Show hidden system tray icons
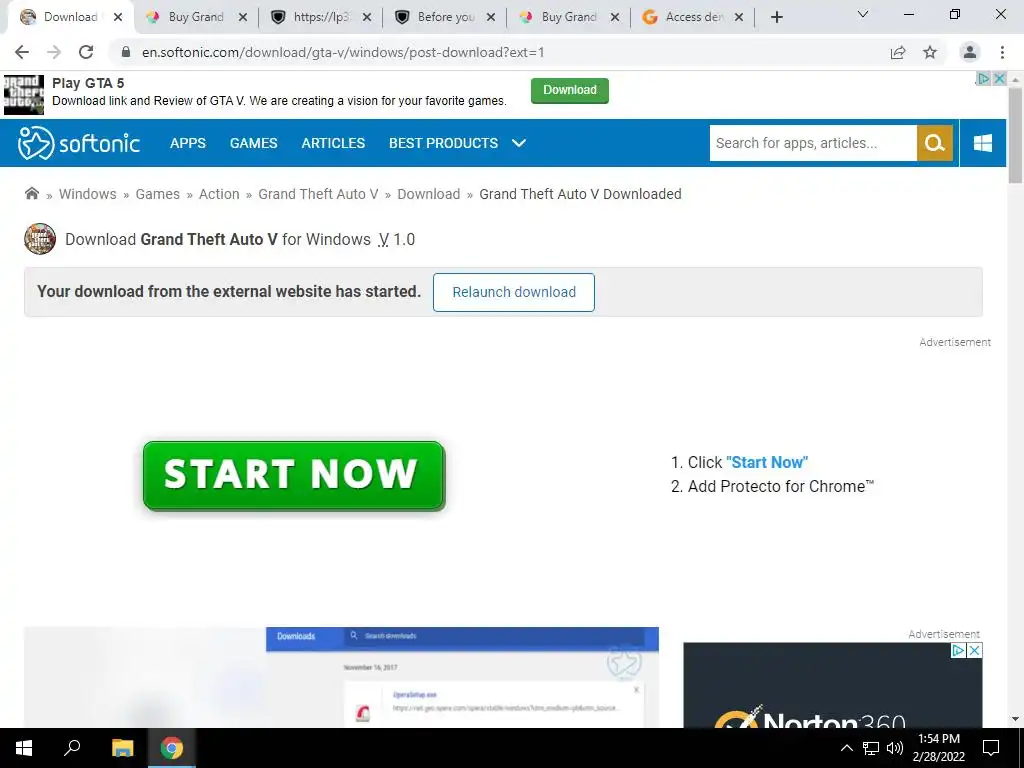The width and height of the screenshot is (1024, 768). pos(846,748)
